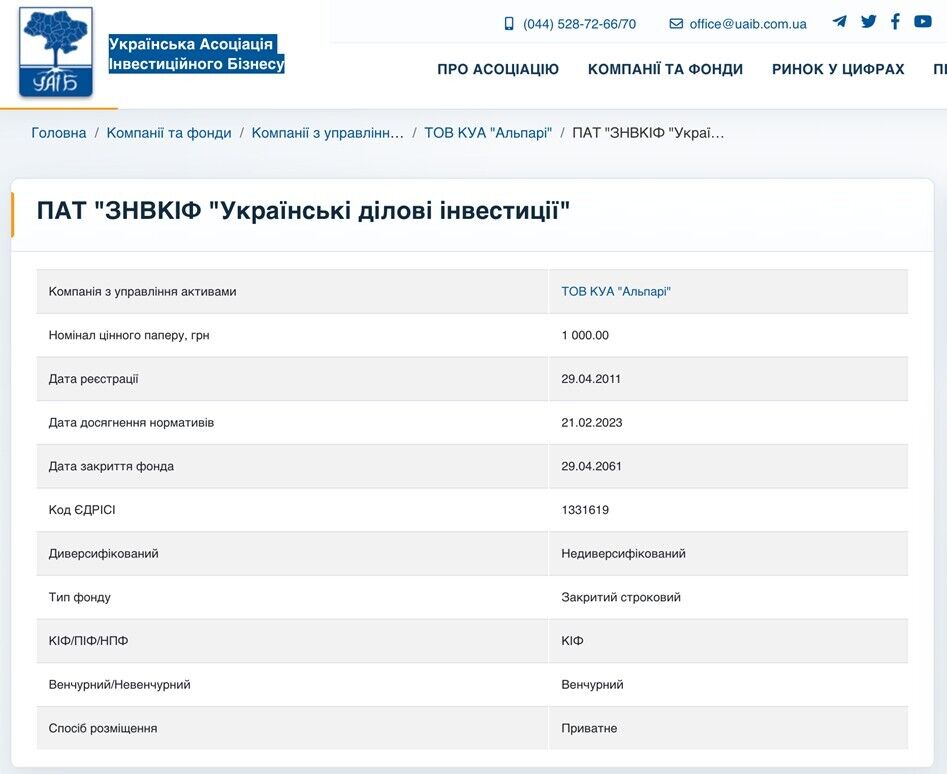Open the РИНОК У ЦИФРАХ menu
The height and width of the screenshot is (774, 947).
tap(838, 69)
